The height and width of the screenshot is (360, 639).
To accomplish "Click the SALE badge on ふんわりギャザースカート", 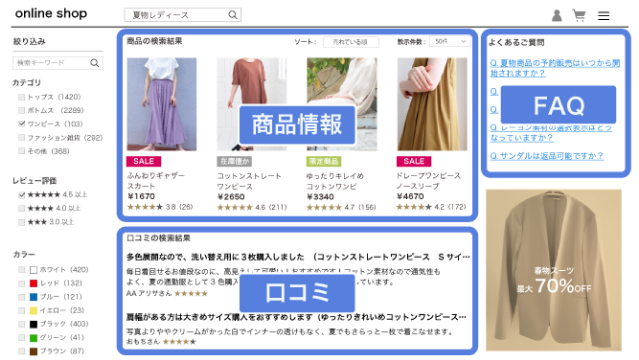I will point(143,161).
